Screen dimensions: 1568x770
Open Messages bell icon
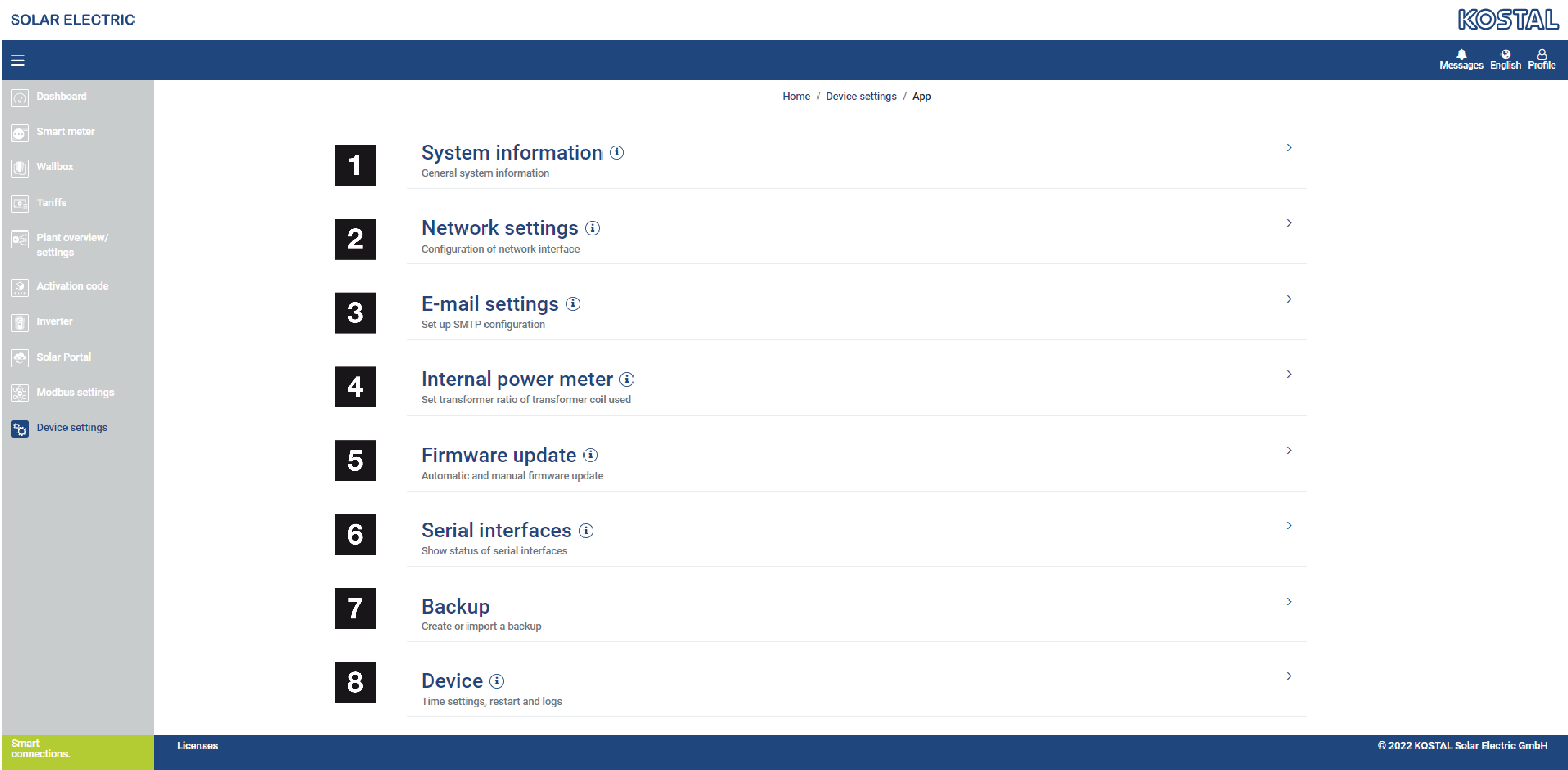pyautogui.click(x=1461, y=54)
